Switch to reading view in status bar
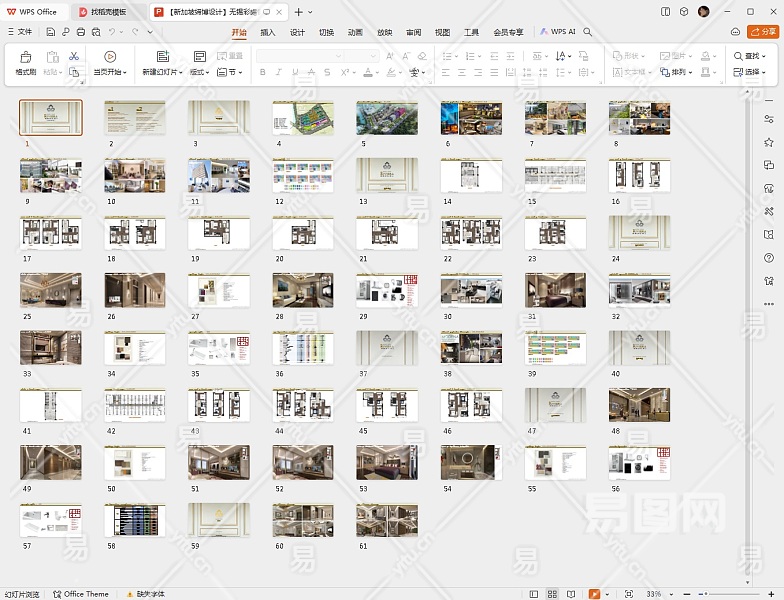784x600 pixels. coord(569,594)
